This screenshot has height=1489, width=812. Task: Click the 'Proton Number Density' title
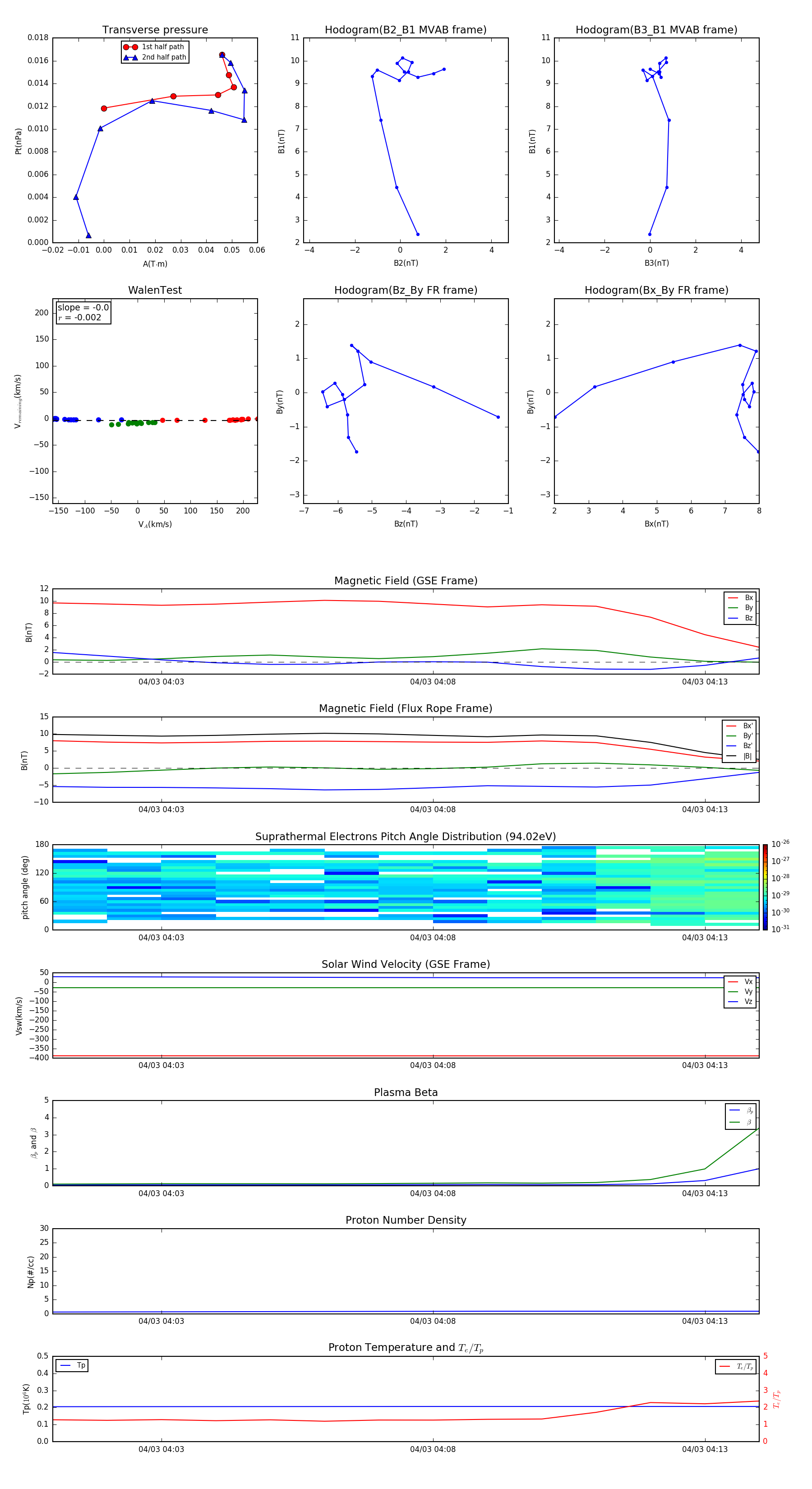click(406, 1220)
